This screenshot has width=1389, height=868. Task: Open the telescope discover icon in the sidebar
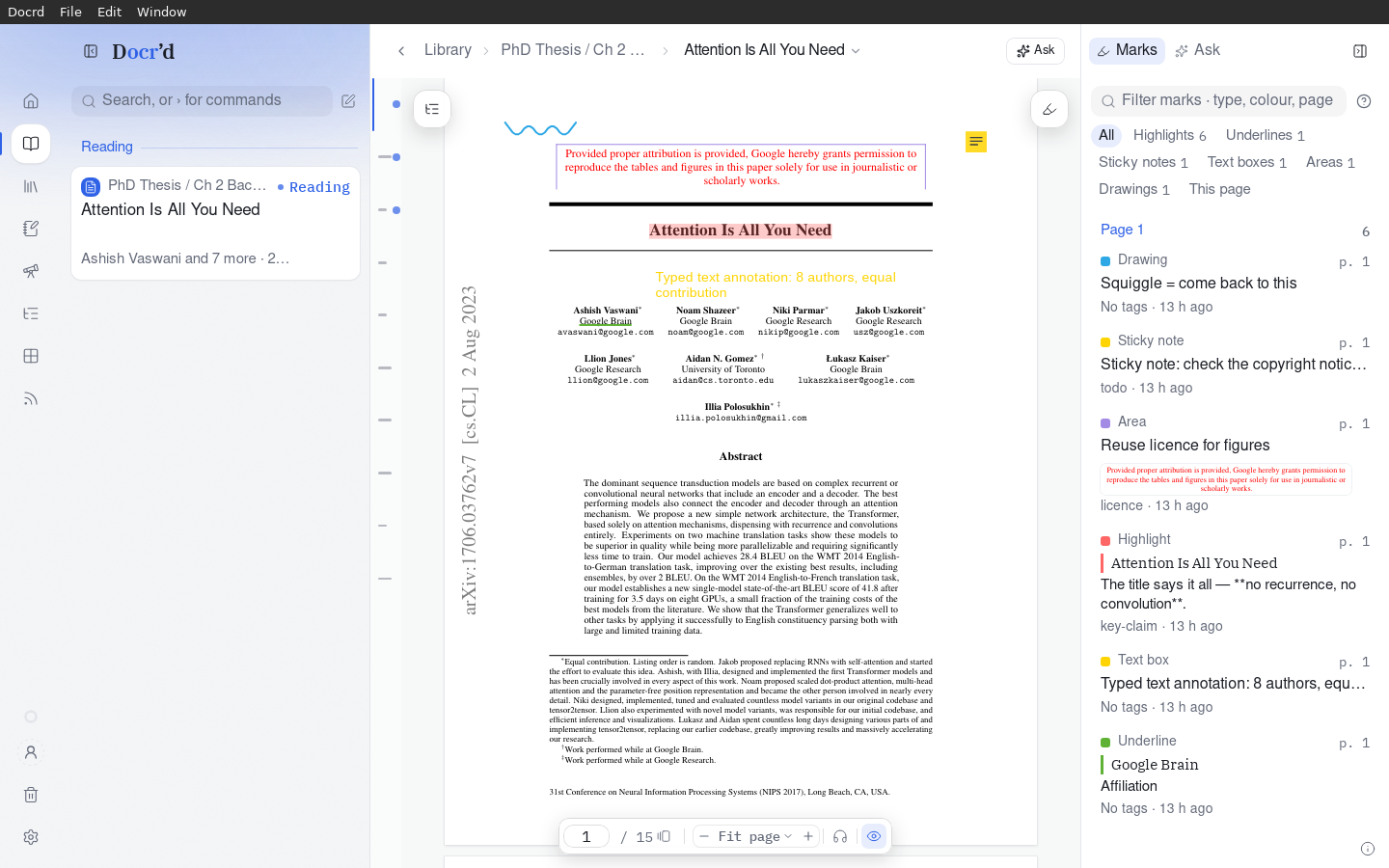pos(31,271)
